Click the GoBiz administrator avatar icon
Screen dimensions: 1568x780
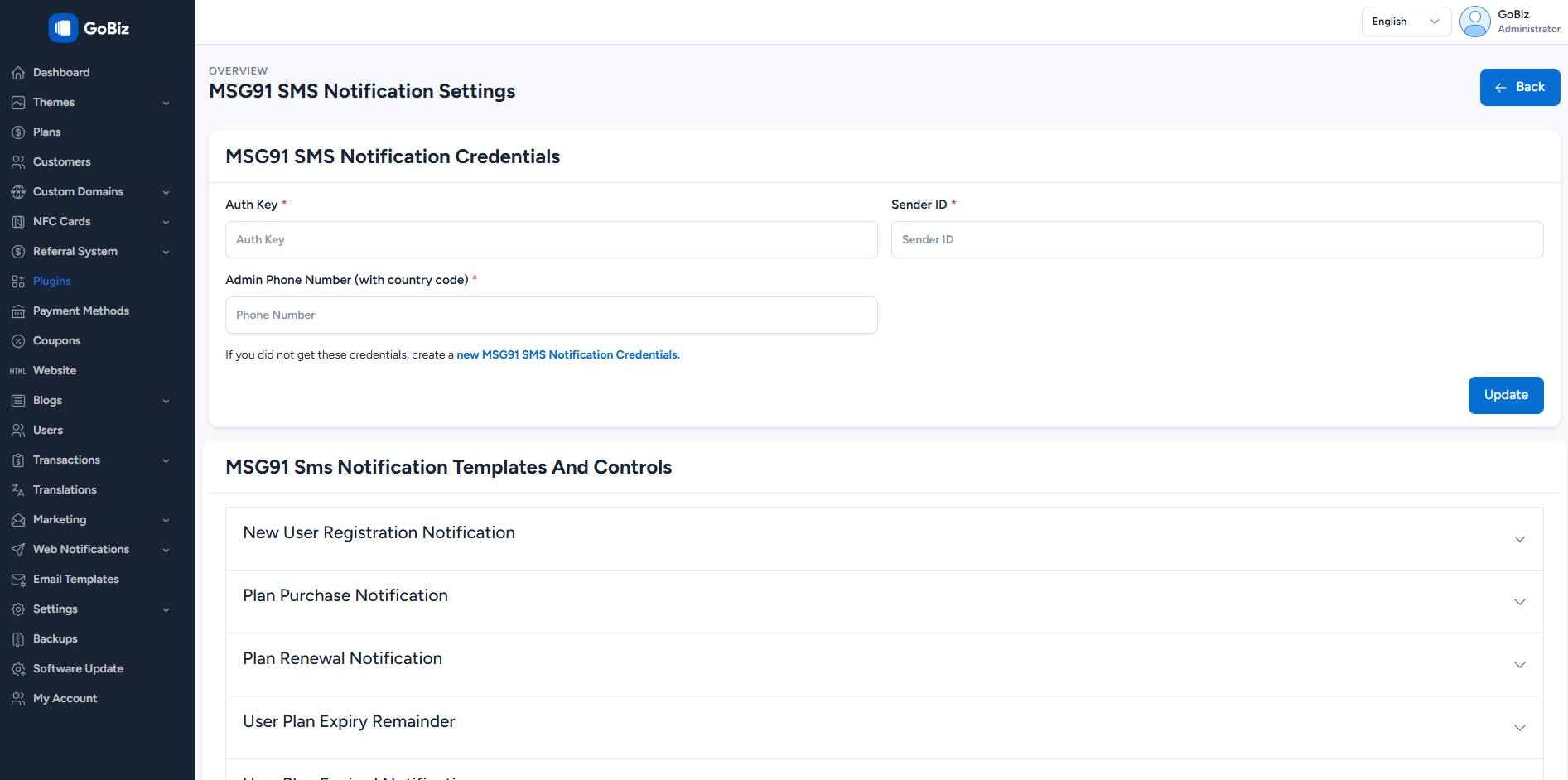1474,22
